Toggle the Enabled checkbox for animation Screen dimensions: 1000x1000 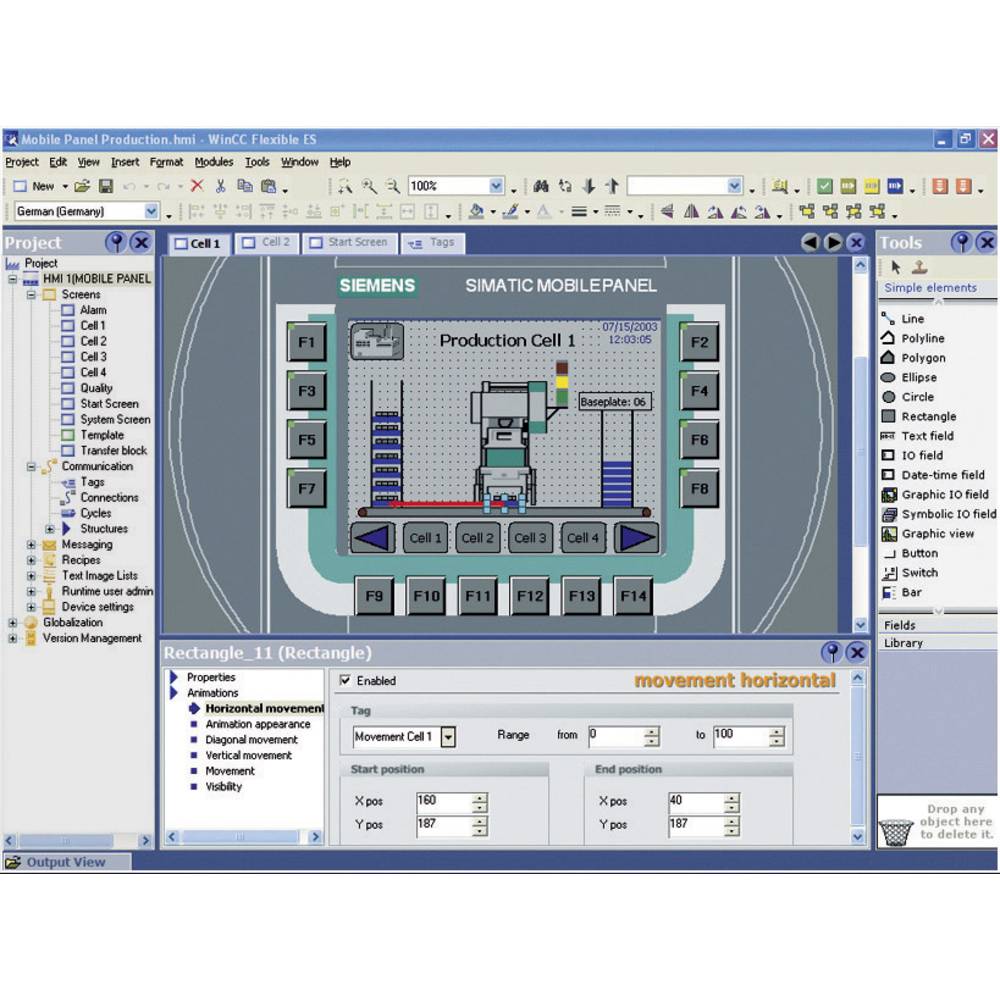pyautogui.click(x=346, y=681)
